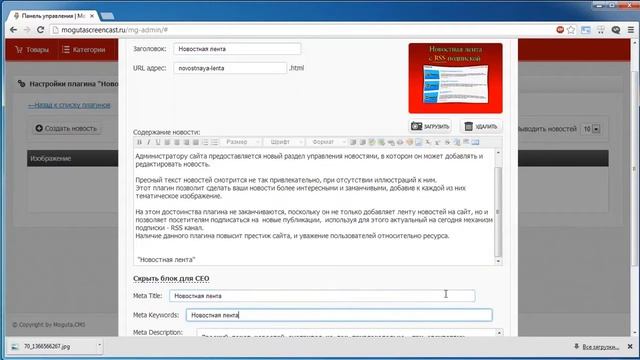Toggle italic formatting in the editor toolbar
The height and width of the screenshot is (360, 640).
[x=149, y=142]
